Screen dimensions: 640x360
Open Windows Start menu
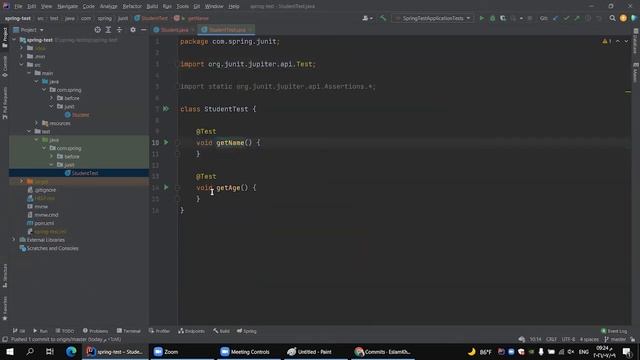10,352
